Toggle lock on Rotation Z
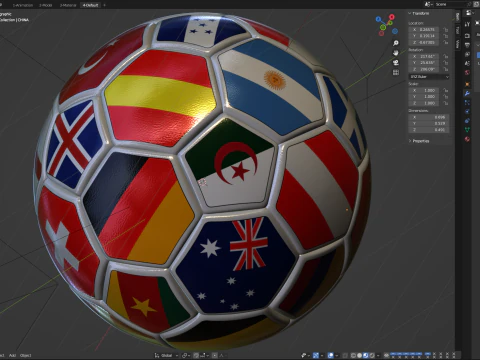 [x=446, y=69]
